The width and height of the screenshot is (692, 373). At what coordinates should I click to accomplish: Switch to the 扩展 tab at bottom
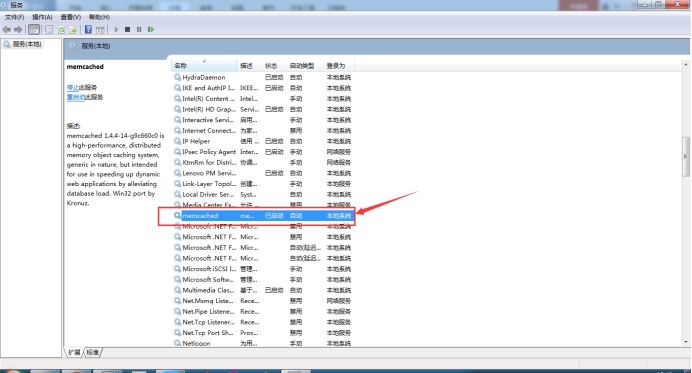coord(74,352)
